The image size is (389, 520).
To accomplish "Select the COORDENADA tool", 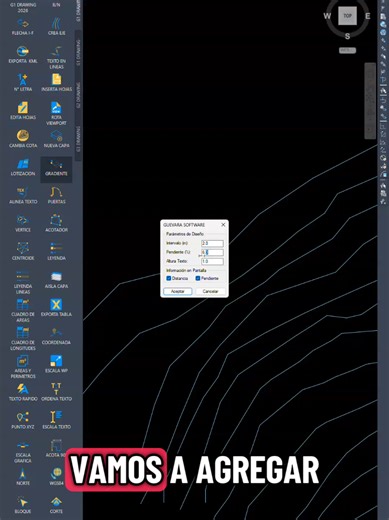I will pos(56,336).
